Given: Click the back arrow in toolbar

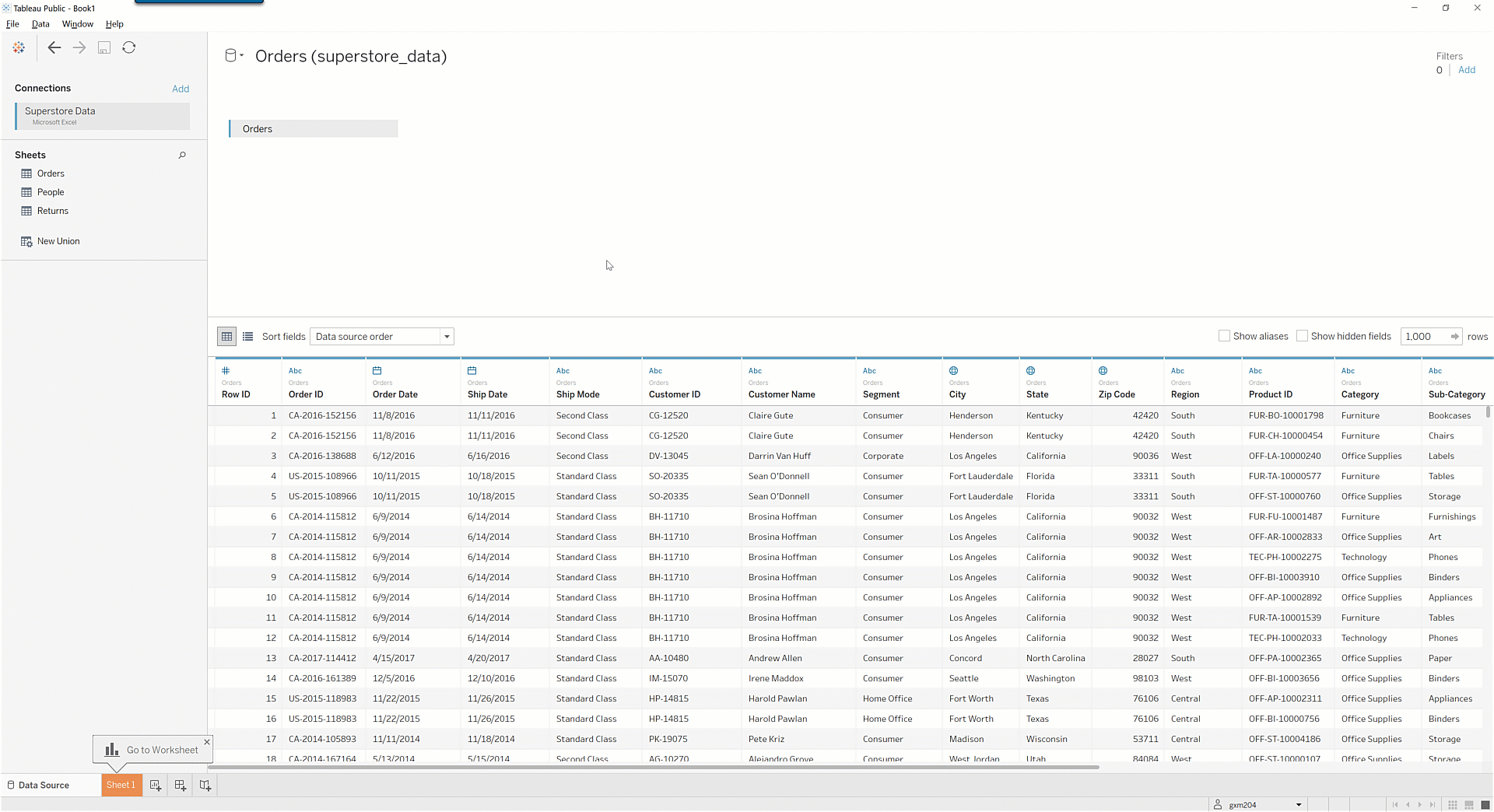Looking at the screenshot, I should click(x=54, y=48).
